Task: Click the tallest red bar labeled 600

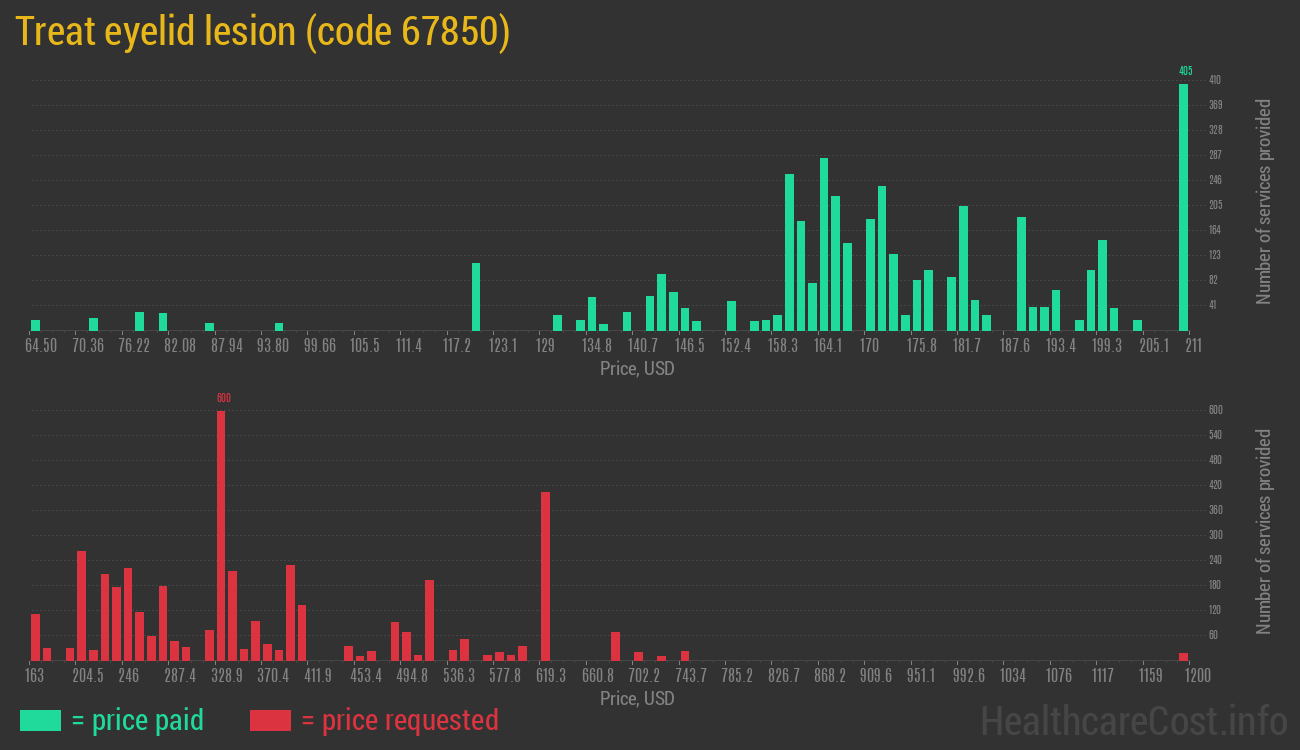Action: [221, 535]
